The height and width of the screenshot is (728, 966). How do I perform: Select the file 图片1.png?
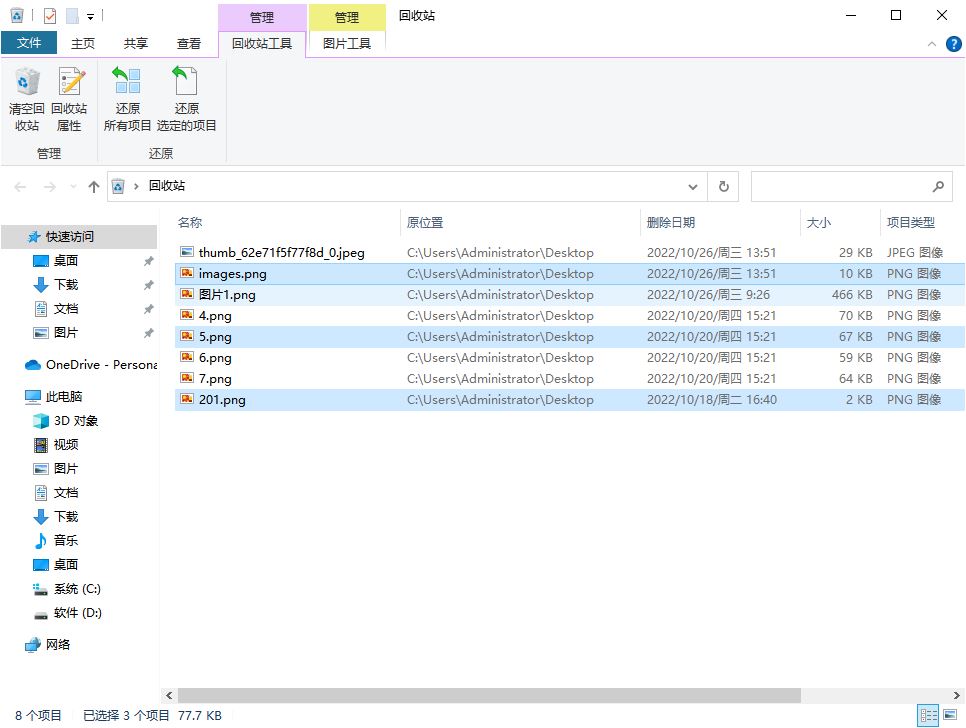(x=227, y=295)
